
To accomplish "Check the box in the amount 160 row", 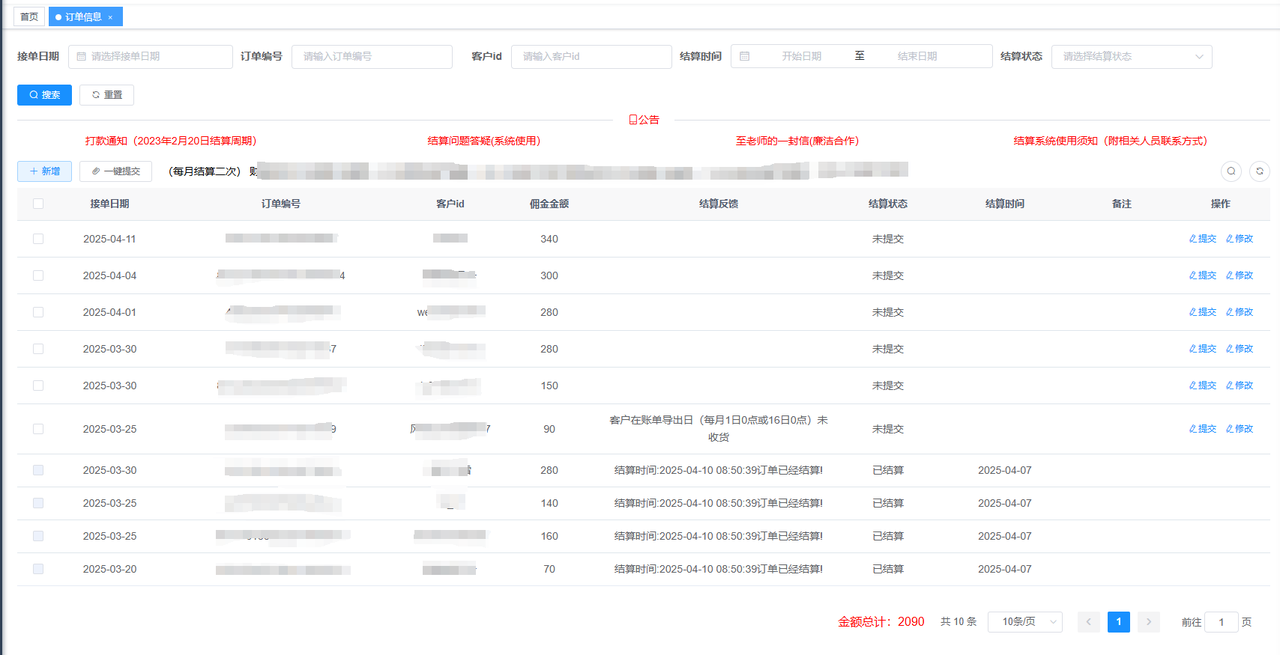I will click(38, 536).
